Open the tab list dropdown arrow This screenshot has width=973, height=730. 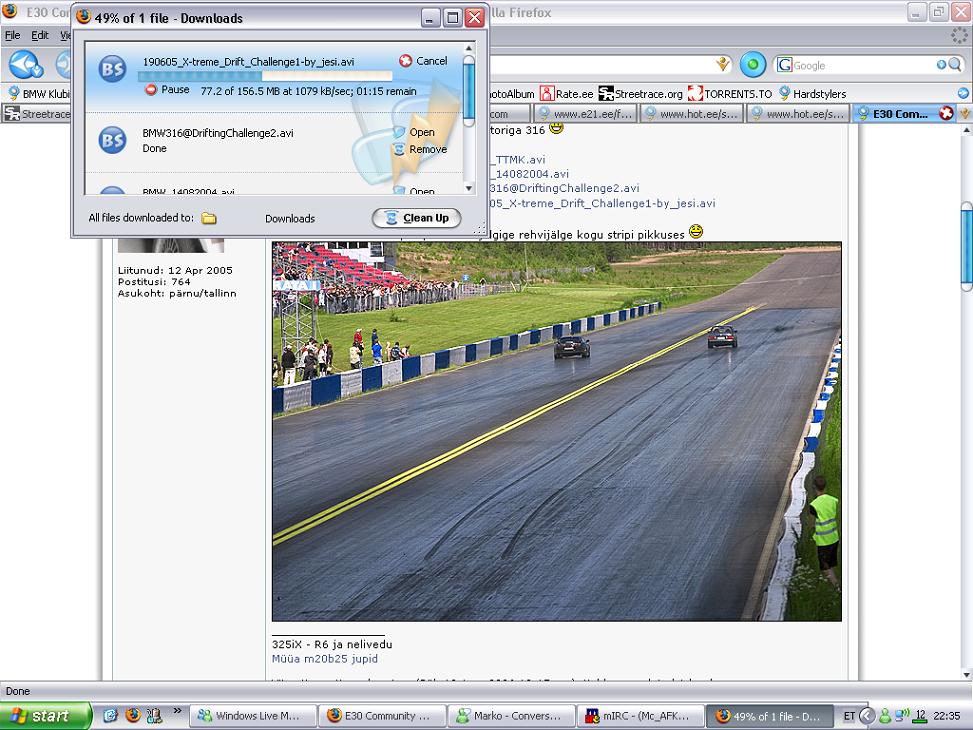pyautogui.click(x=965, y=114)
